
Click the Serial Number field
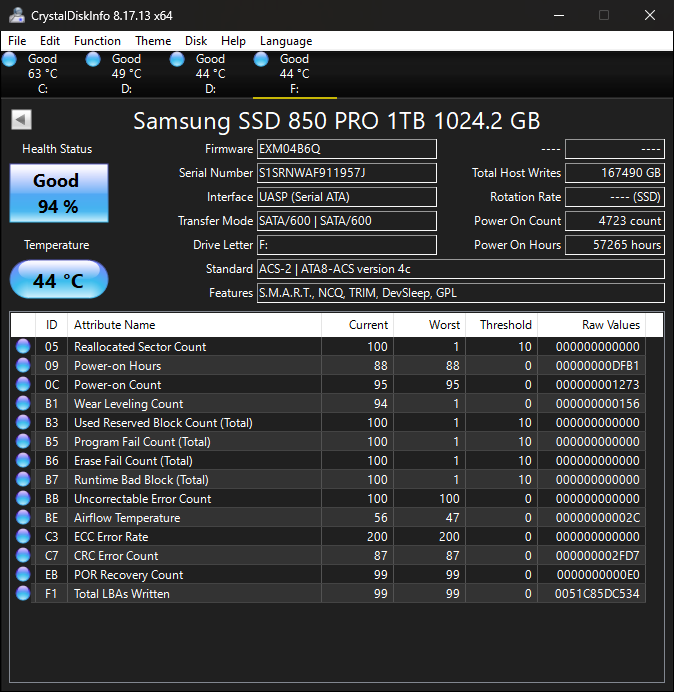pyautogui.click(x=346, y=173)
